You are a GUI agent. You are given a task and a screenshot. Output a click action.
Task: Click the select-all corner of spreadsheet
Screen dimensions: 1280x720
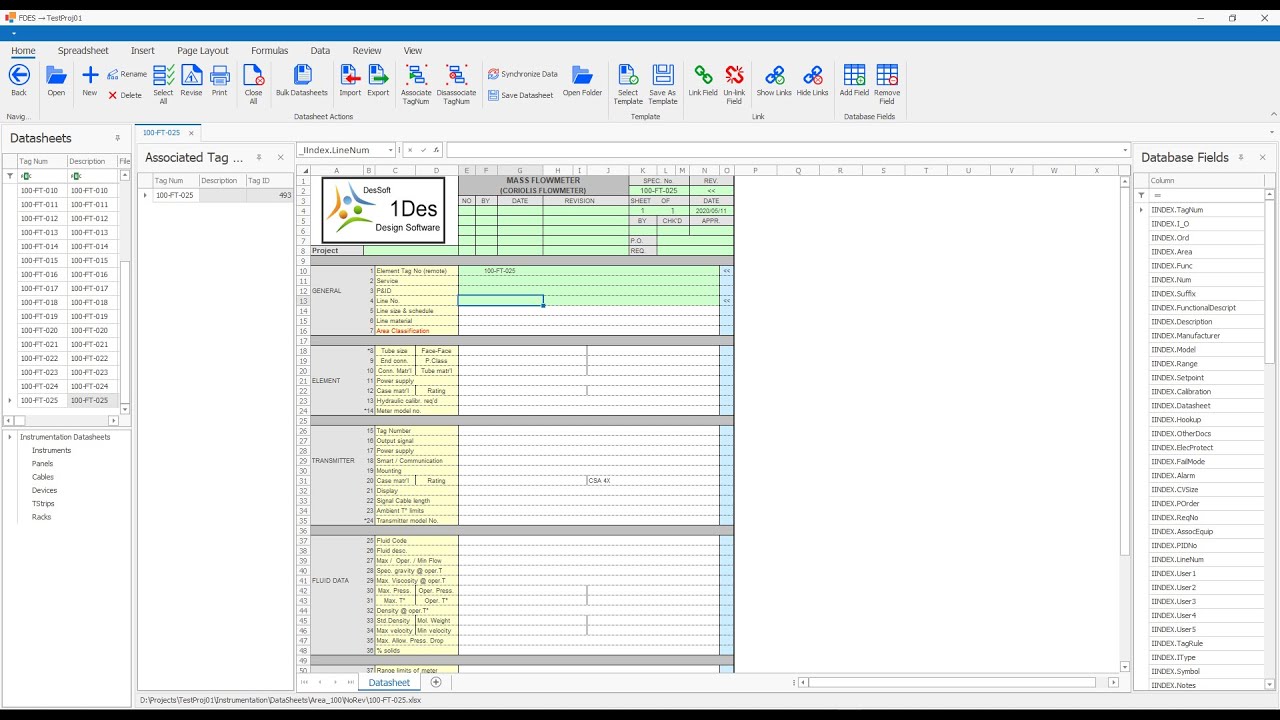click(304, 171)
